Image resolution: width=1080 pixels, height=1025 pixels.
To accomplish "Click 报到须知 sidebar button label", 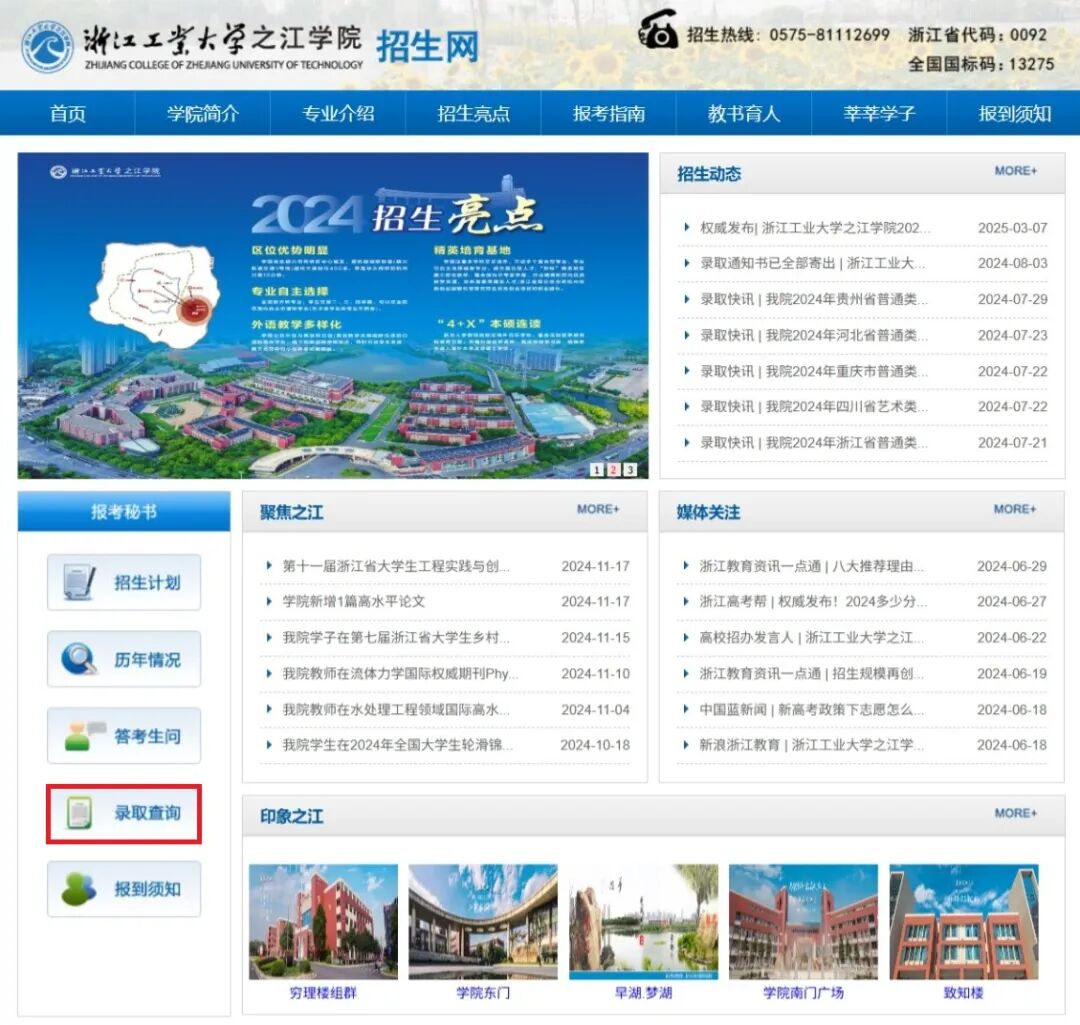I will point(147,889).
